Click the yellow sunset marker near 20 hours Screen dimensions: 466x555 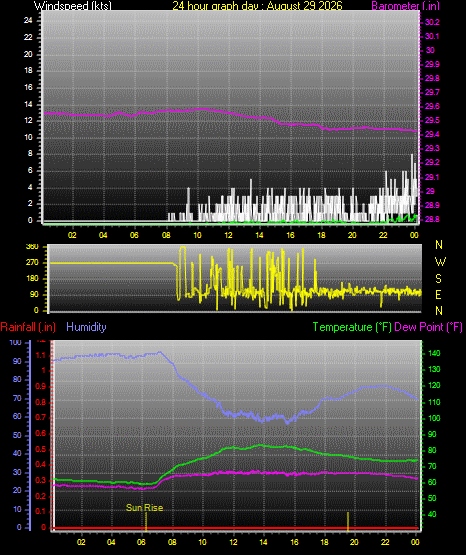(x=348, y=521)
